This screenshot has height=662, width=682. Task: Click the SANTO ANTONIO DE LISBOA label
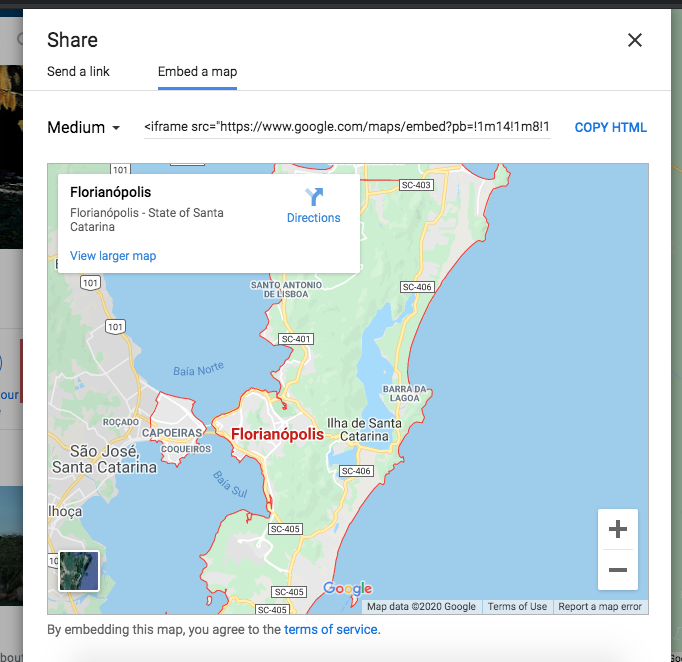coord(286,289)
